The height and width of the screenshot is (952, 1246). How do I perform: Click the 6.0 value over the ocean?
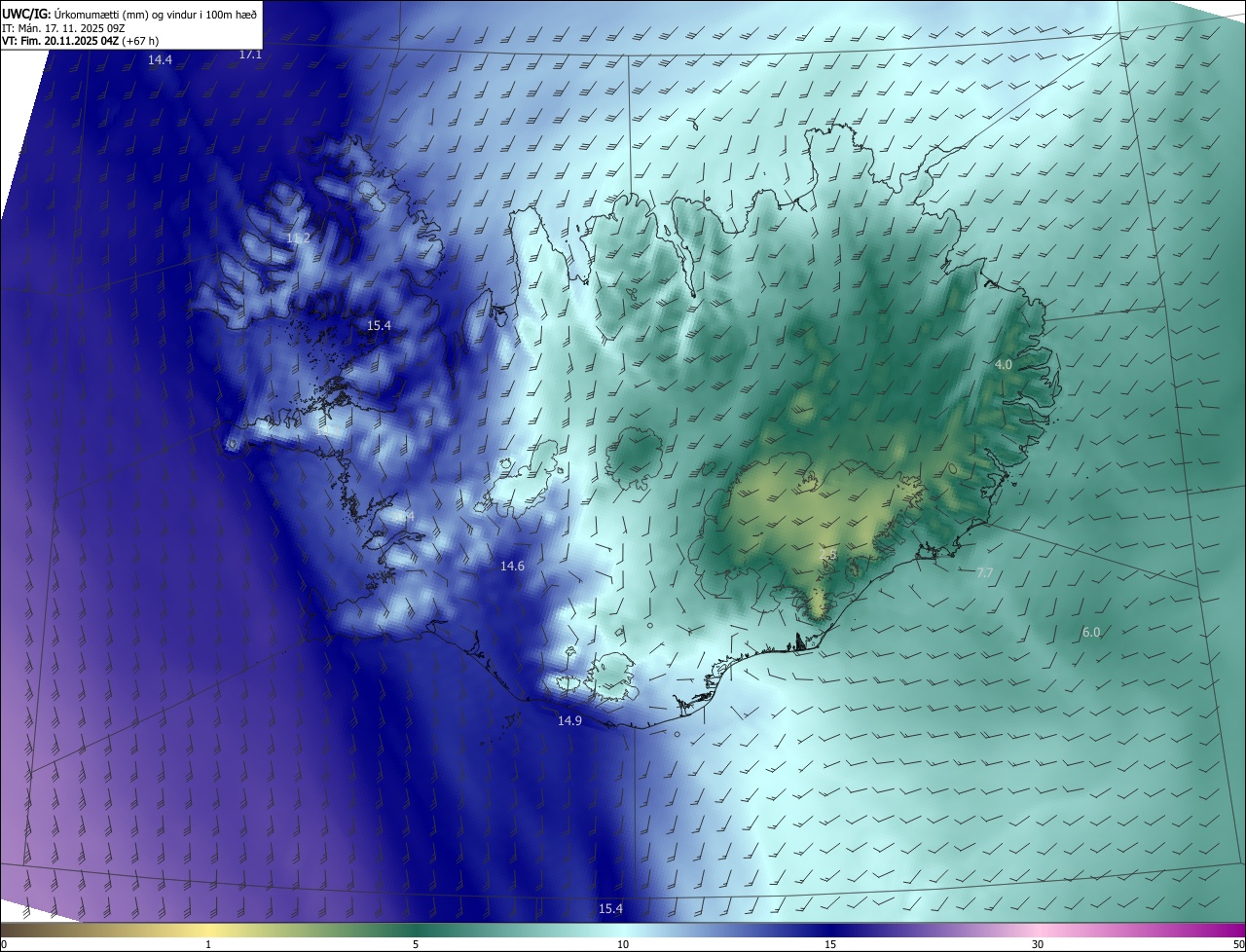coord(1091,633)
